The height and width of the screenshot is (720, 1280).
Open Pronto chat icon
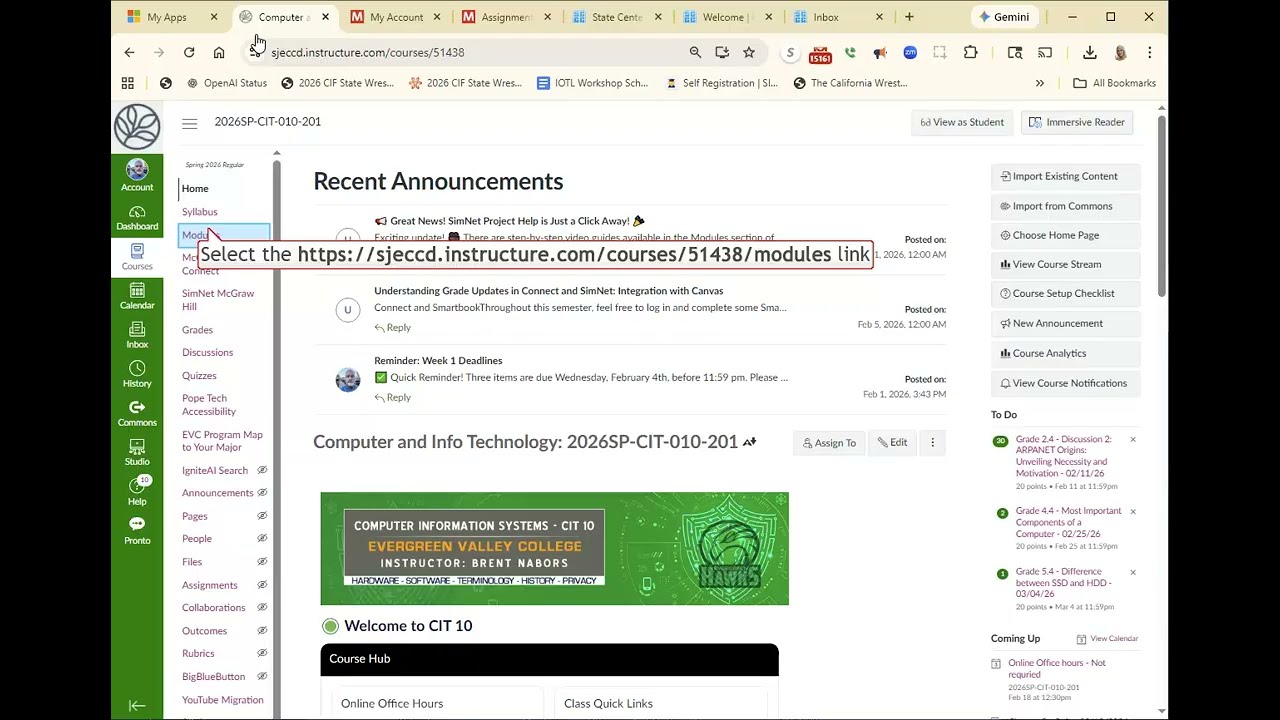tap(137, 530)
